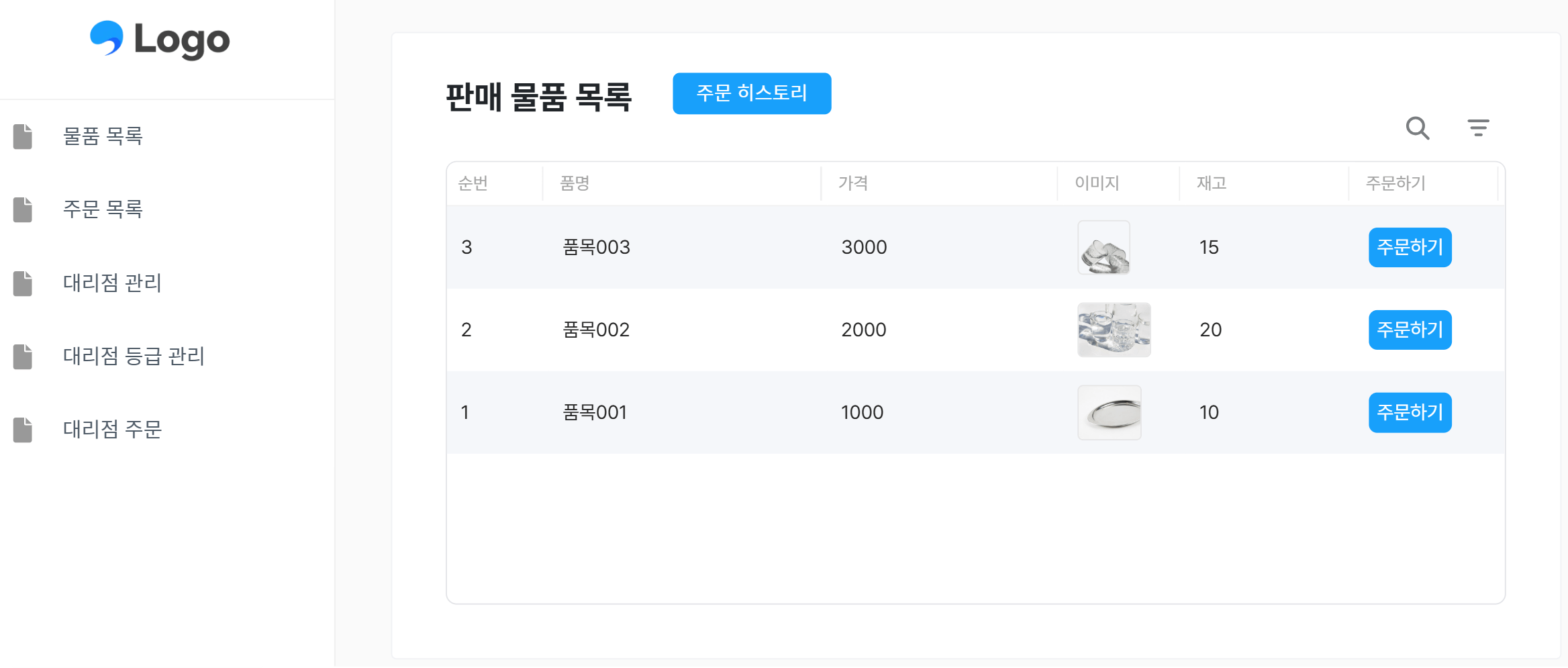The height and width of the screenshot is (668, 1568).
Task: Click the document icon beside 물품 목록
Action: point(22,136)
